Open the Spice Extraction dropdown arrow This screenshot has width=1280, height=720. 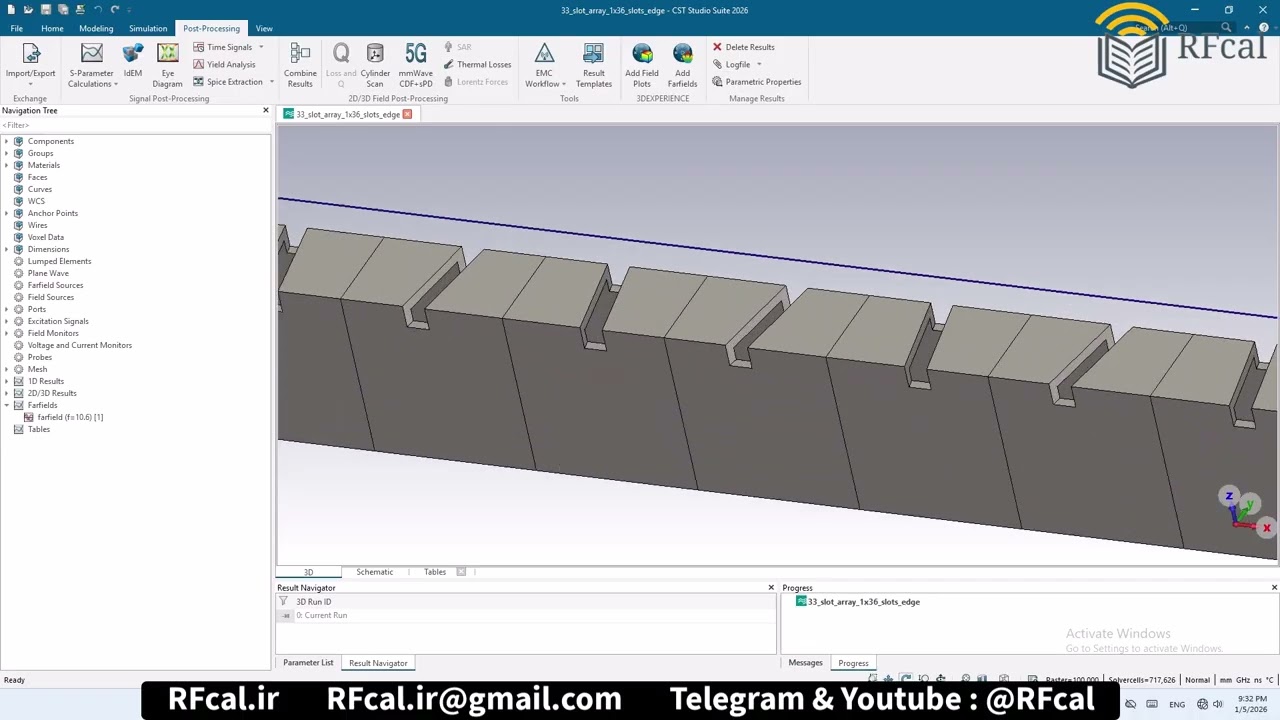[x=271, y=82]
